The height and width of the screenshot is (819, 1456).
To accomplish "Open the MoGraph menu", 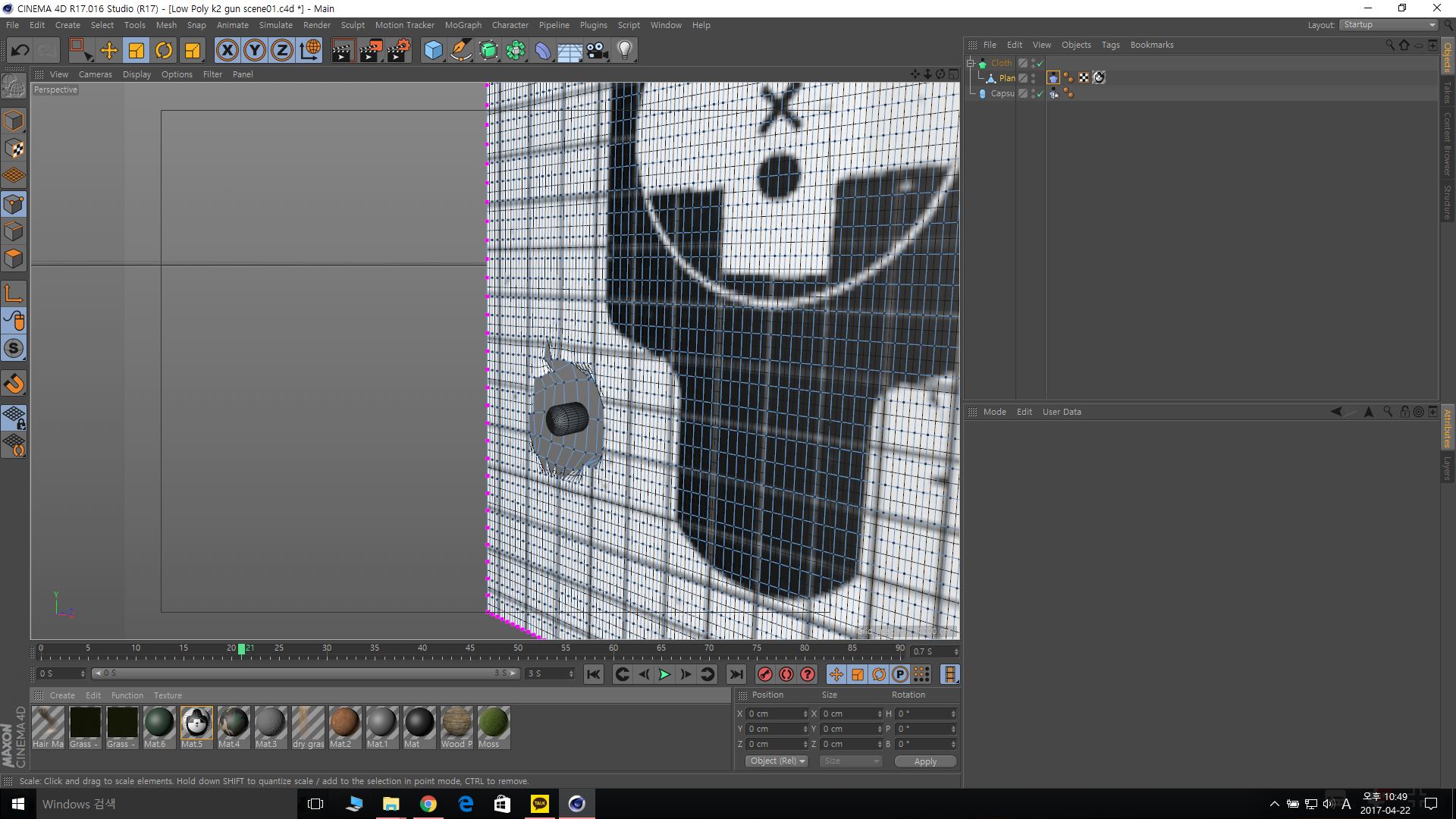I will (463, 25).
